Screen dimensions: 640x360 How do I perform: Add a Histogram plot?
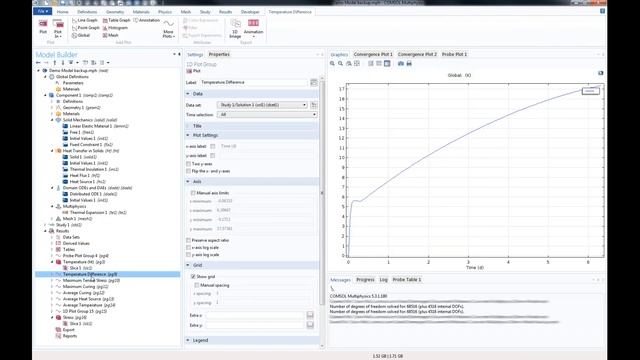tap(115, 28)
